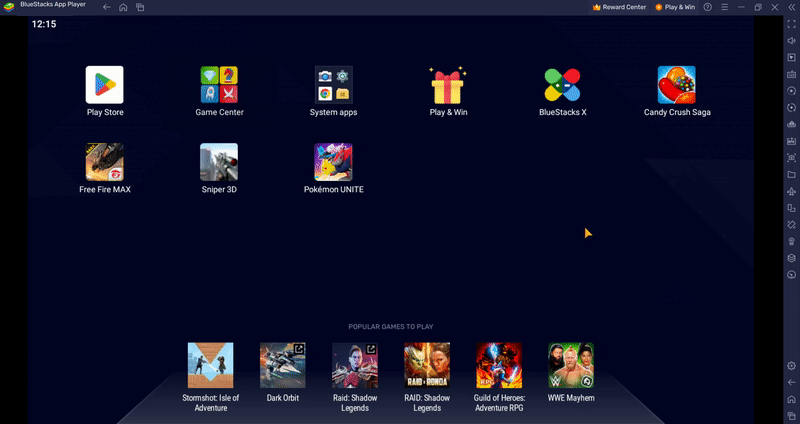The height and width of the screenshot is (424, 800).
Task: Click the volume speaker icon in sidebar
Action: pos(791,41)
